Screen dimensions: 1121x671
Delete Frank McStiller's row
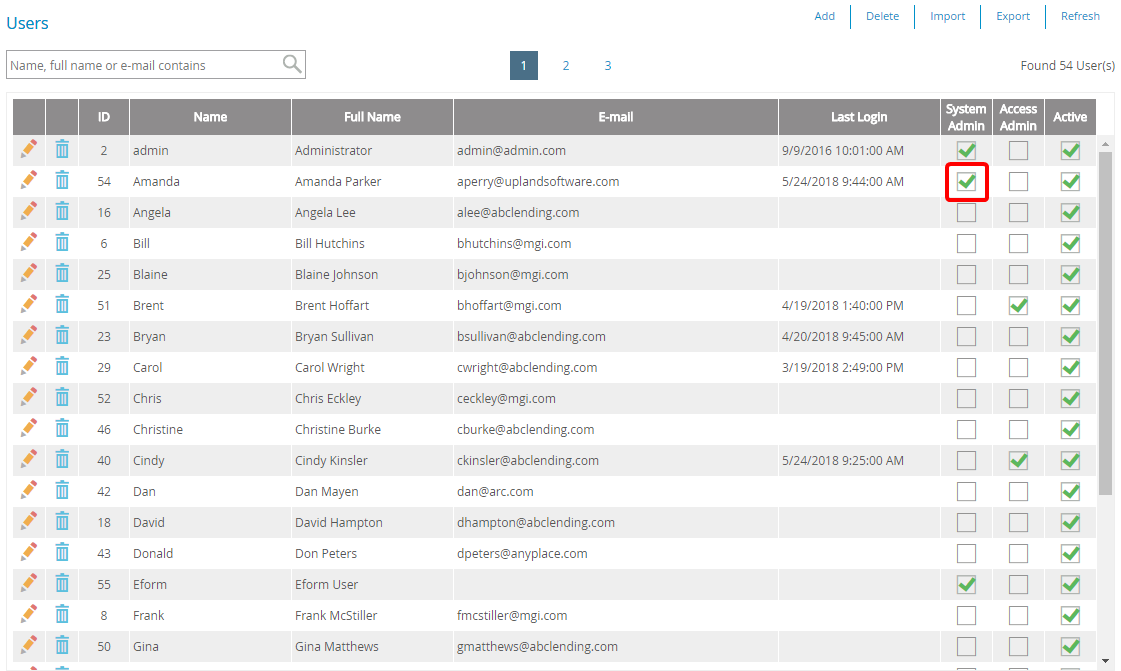pos(62,614)
